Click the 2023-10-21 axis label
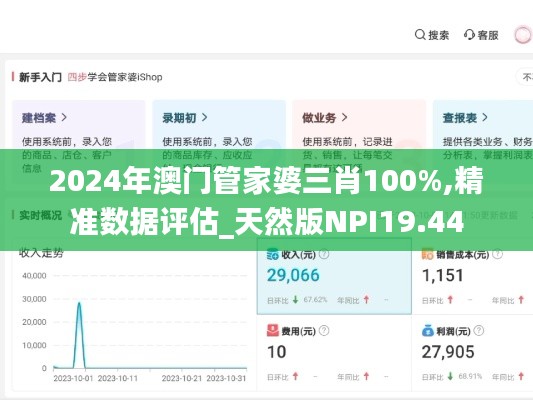The height and width of the screenshot is (400, 533). 182,379
